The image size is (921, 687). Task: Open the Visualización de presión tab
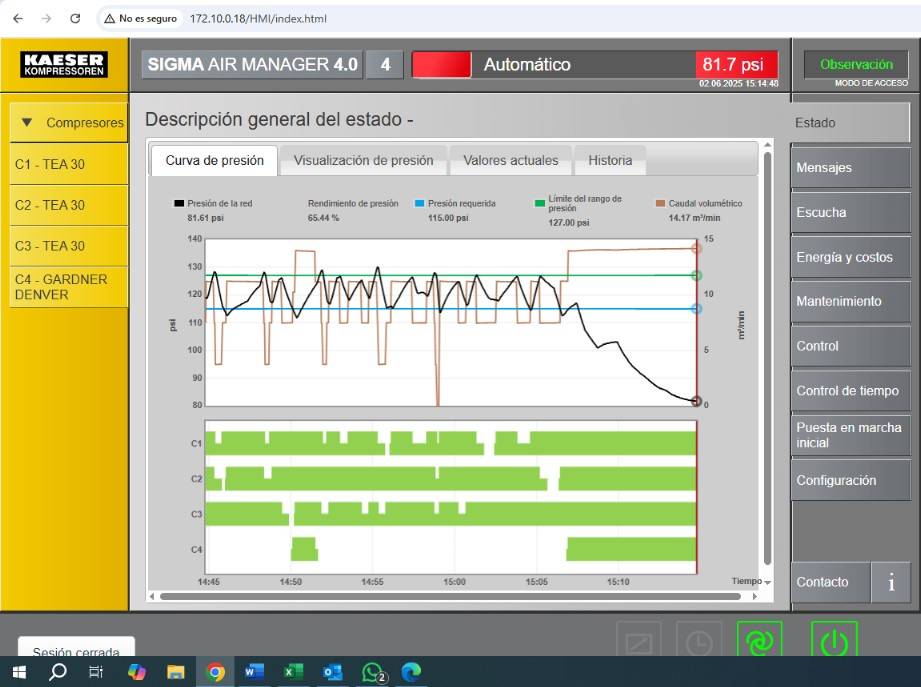point(364,160)
